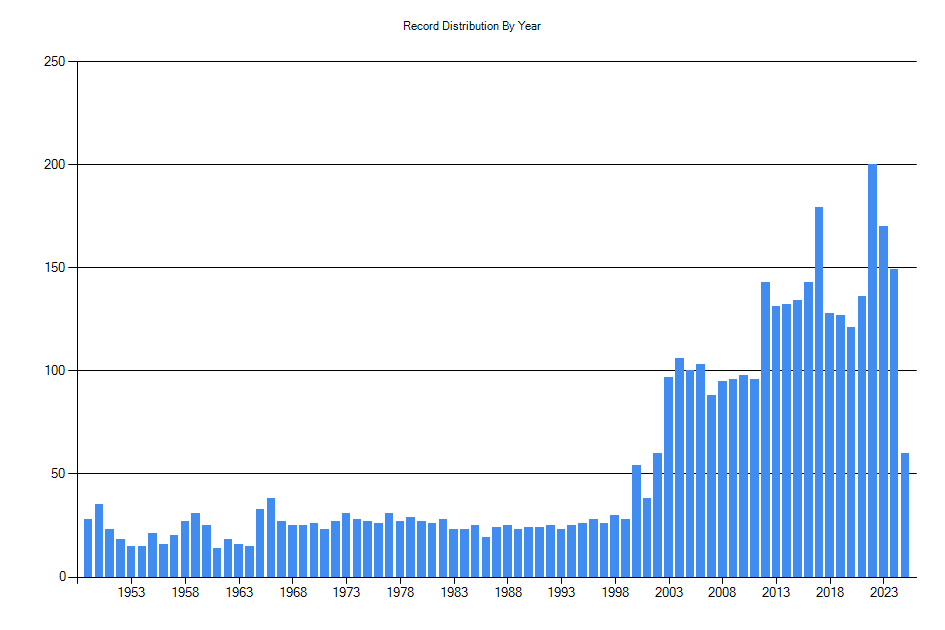Screen dimensions: 945x630
Task: Select the final short bar for 2025
Action: [x=905, y=515]
